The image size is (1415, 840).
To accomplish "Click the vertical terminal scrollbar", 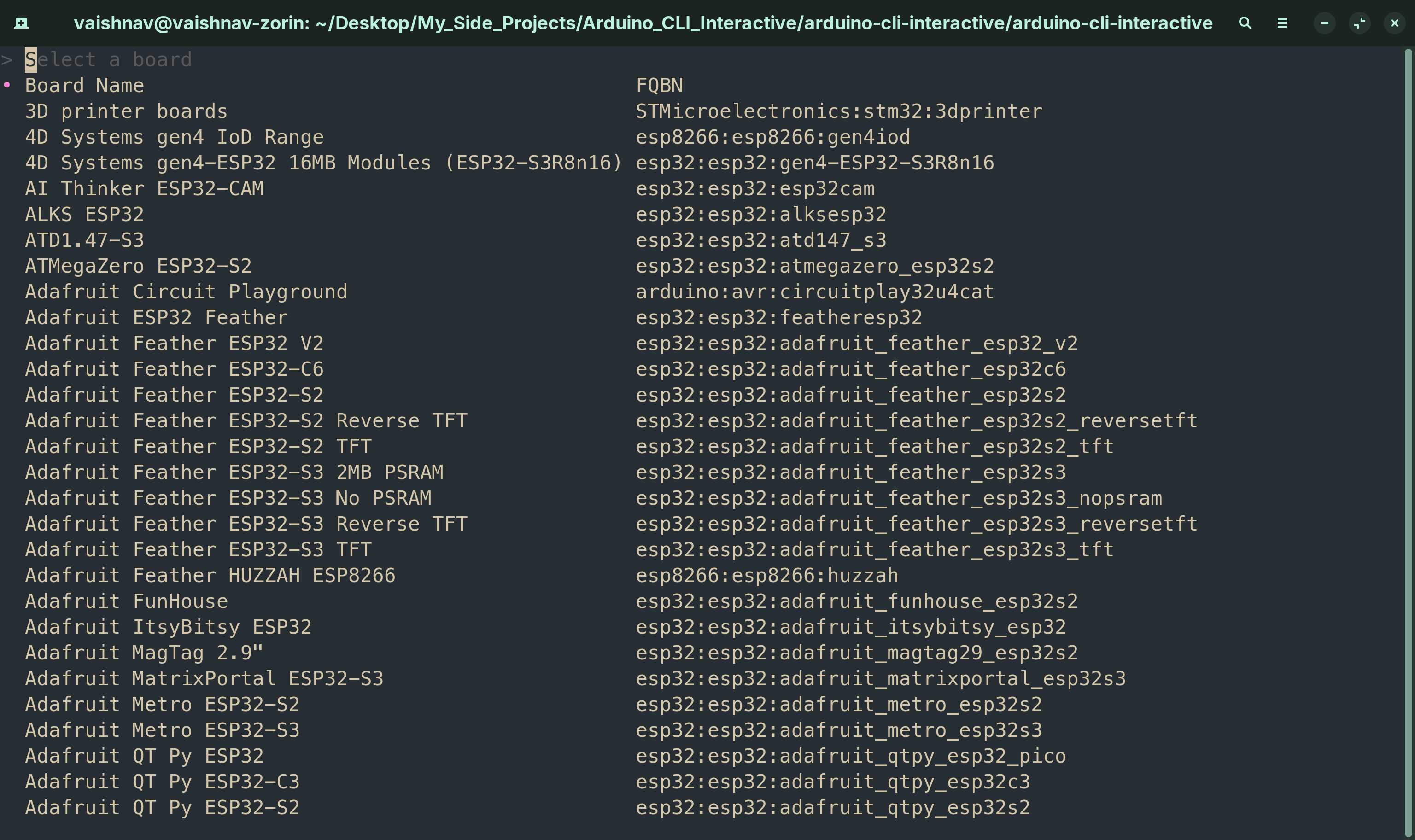I will 1409,443.
